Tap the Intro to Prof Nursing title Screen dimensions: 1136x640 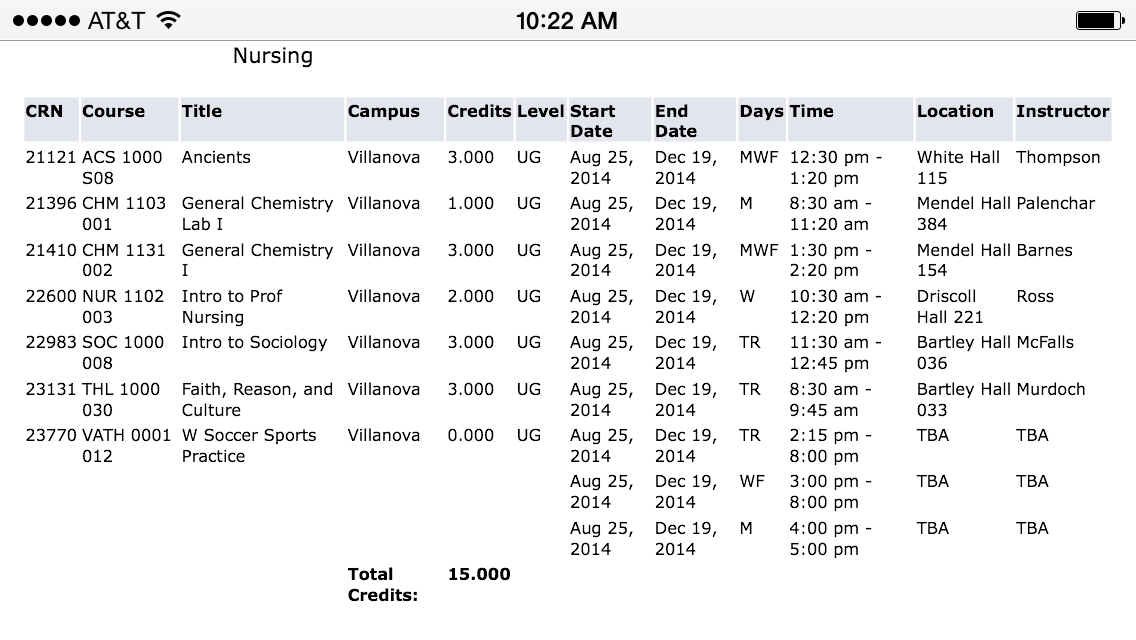click(232, 306)
